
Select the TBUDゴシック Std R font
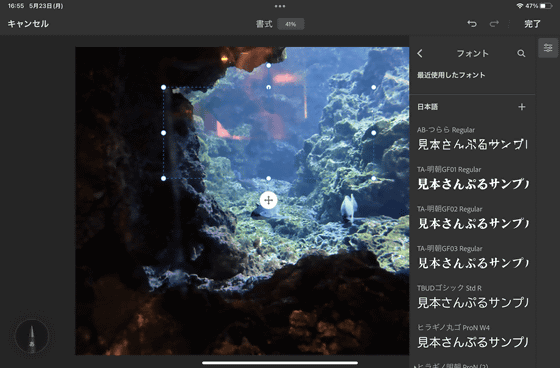coord(472,297)
